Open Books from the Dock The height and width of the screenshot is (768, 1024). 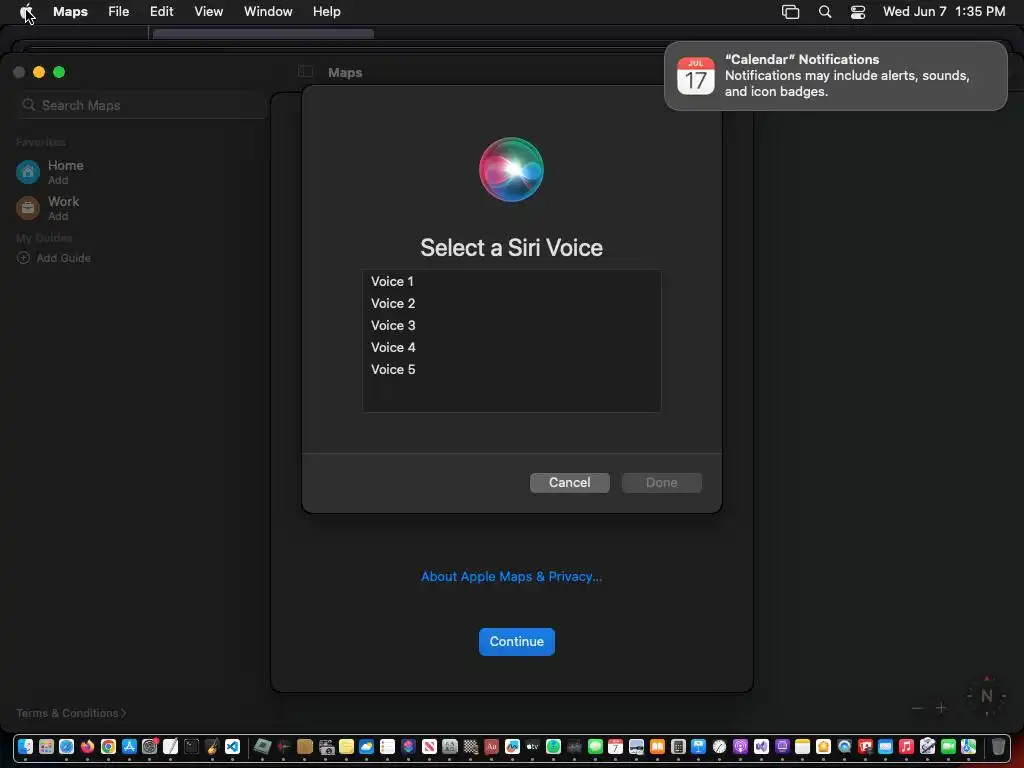point(657,746)
